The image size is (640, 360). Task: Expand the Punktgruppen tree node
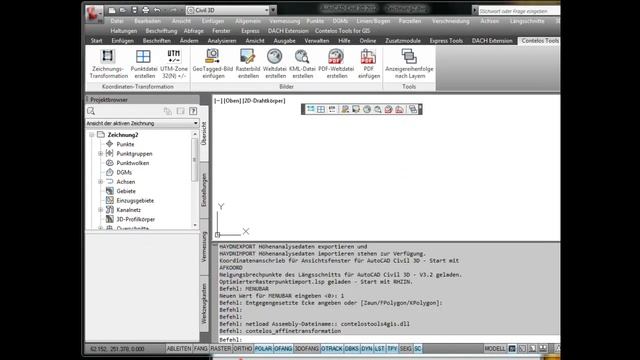click(100, 153)
